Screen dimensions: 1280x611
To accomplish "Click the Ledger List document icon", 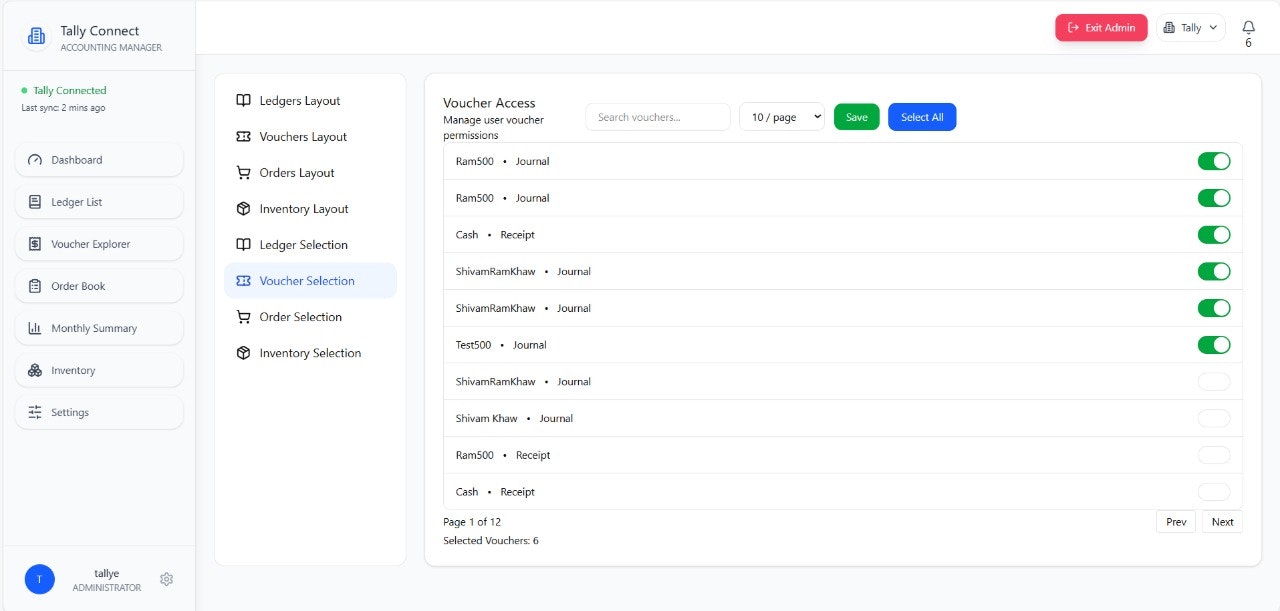I will (35, 202).
